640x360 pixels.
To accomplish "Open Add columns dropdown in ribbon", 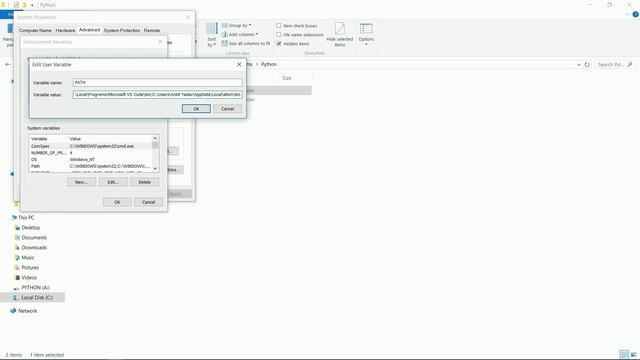I will click(240, 34).
